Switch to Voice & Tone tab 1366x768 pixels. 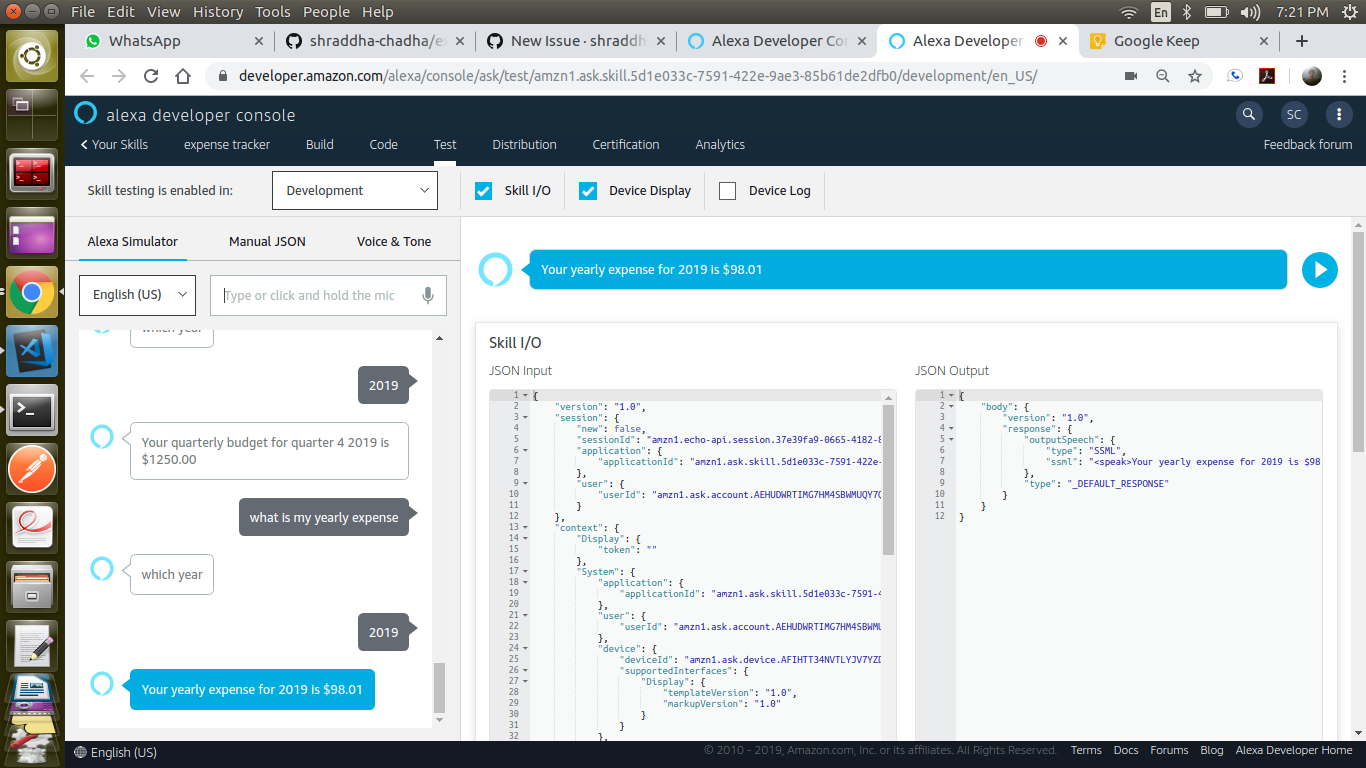[394, 241]
